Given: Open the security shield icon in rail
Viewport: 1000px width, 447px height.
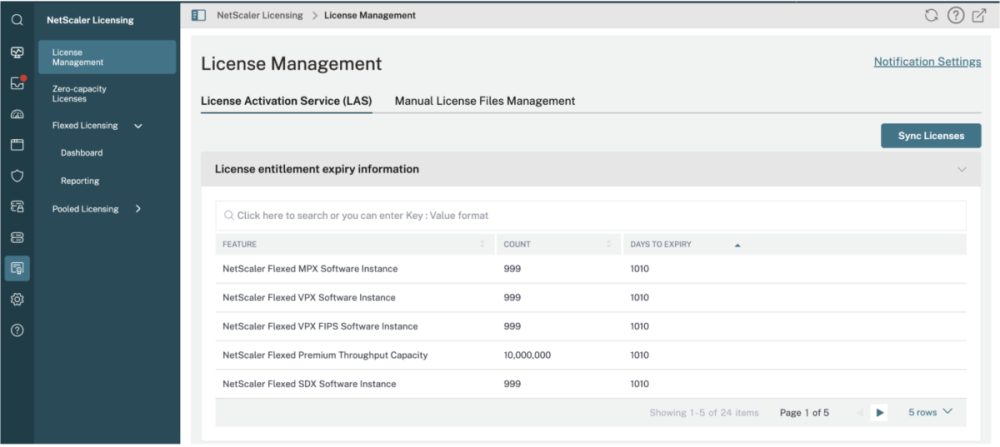Looking at the screenshot, I should (x=17, y=175).
